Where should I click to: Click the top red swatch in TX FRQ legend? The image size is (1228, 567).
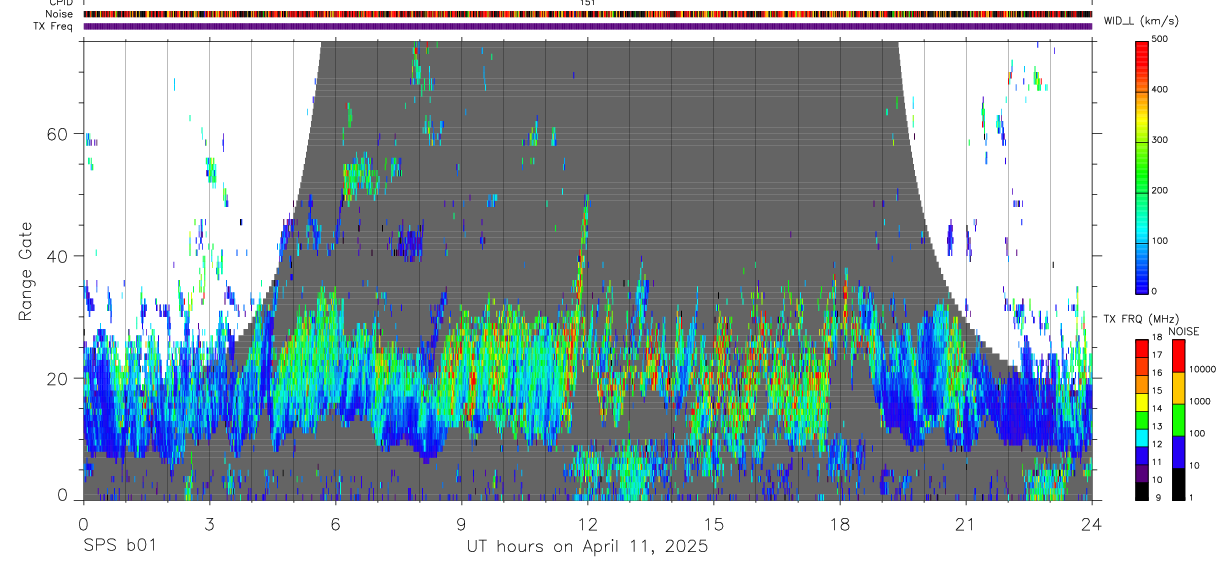[1142, 349]
